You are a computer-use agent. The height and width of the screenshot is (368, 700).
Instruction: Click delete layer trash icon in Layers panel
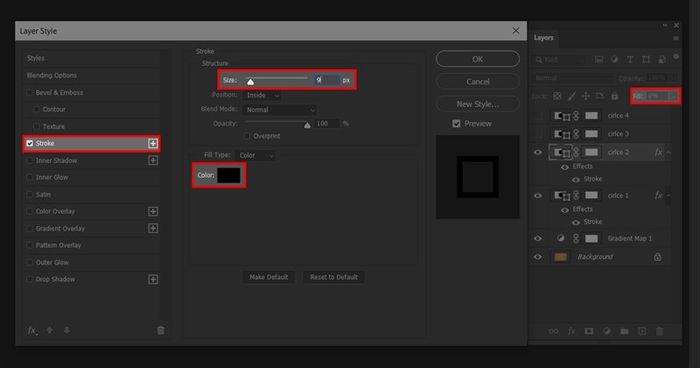click(x=659, y=331)
